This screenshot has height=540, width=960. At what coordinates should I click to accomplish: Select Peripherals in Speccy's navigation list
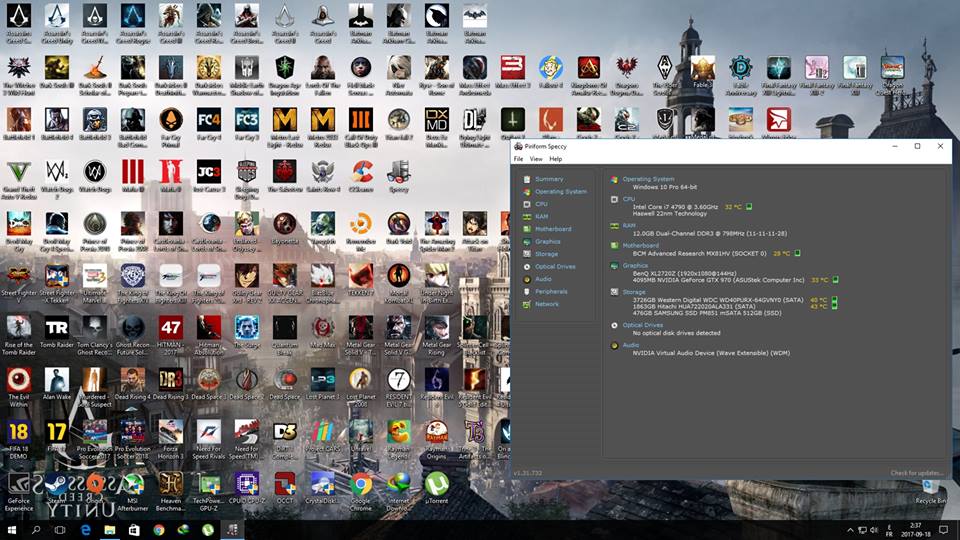pos(551,291)
